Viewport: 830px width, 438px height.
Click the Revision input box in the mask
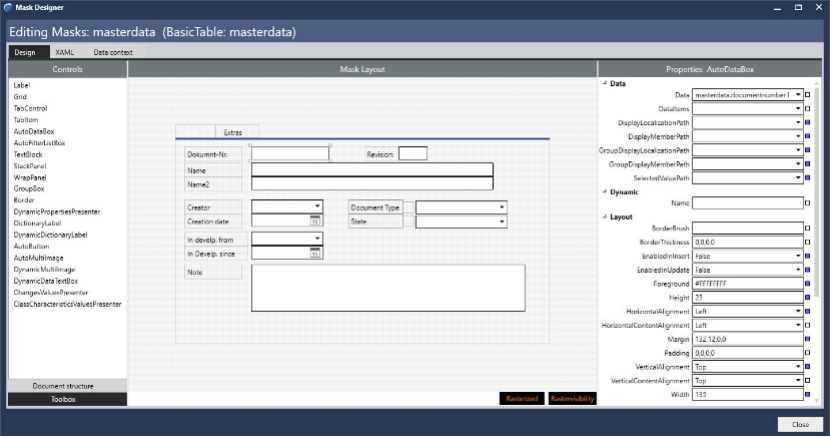tap(413, 154)
